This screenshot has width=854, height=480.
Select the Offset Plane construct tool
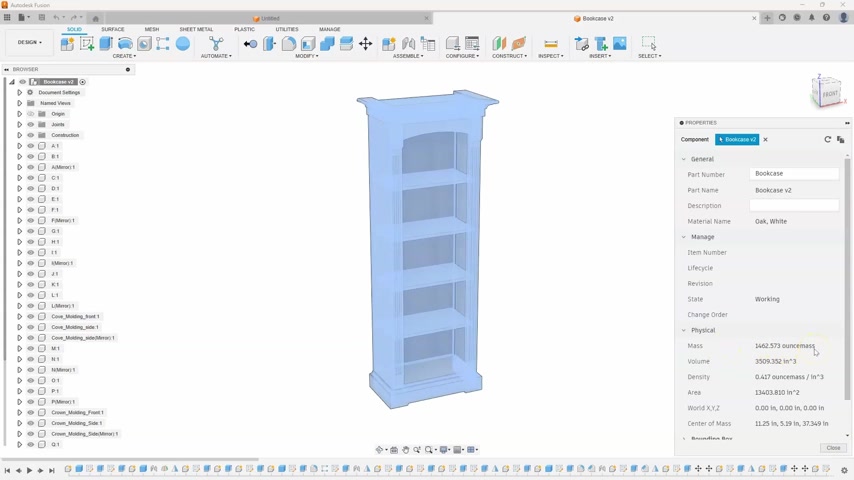[499, 44]
